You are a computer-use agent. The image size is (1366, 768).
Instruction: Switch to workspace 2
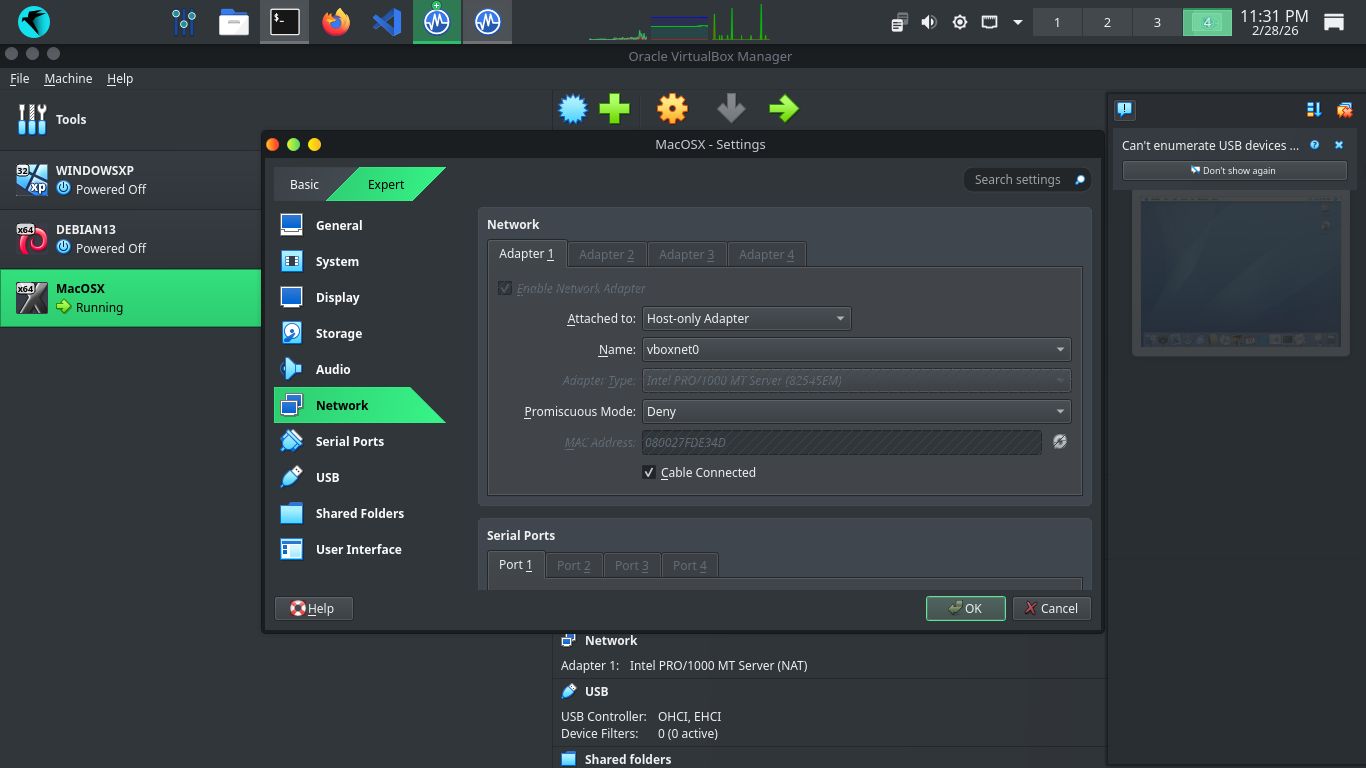pos(1107,22)
